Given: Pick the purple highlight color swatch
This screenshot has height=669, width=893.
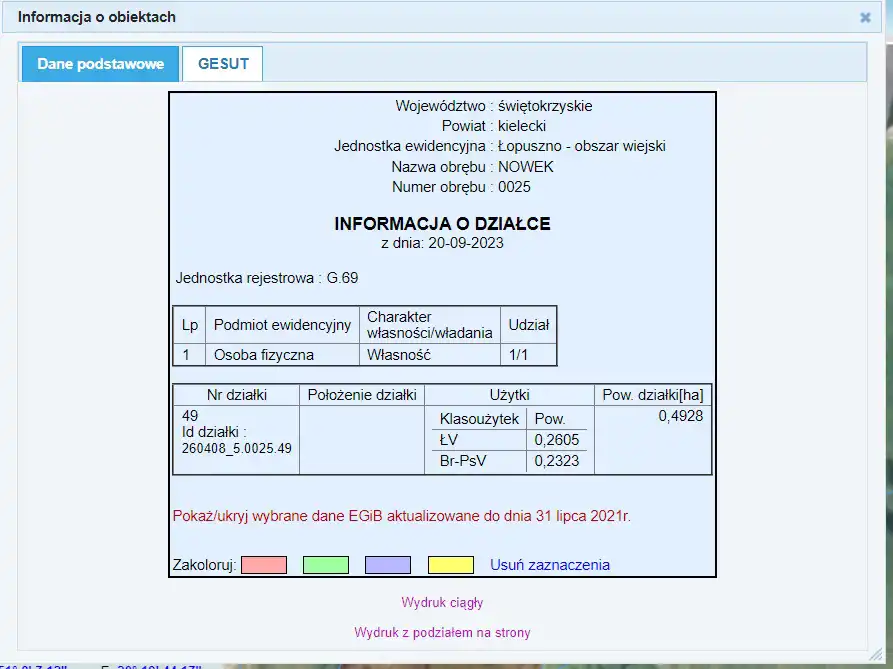Looking at the screenshot, I should [x=388, y=565].
